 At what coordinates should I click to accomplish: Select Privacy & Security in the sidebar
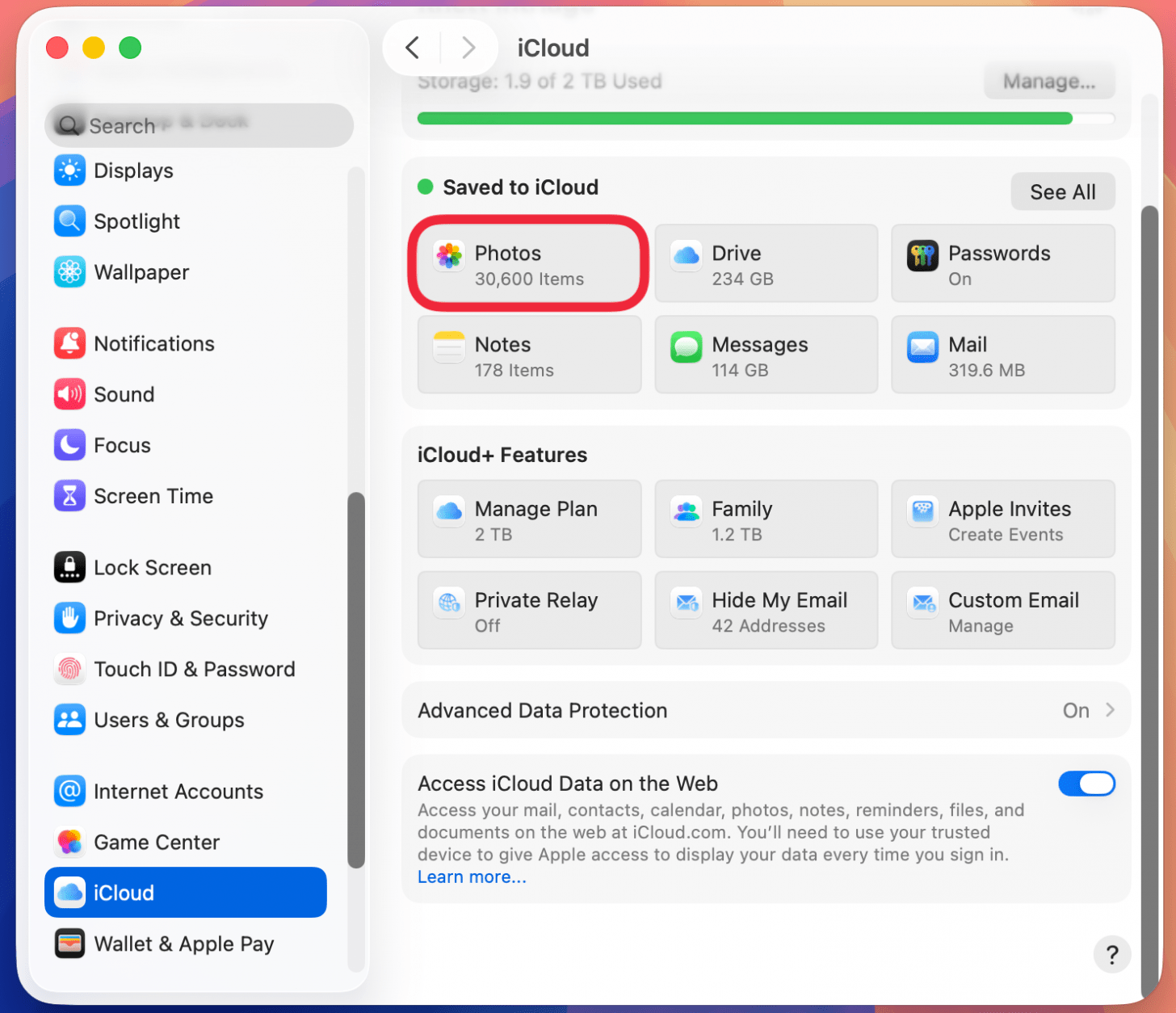[180, 619]
